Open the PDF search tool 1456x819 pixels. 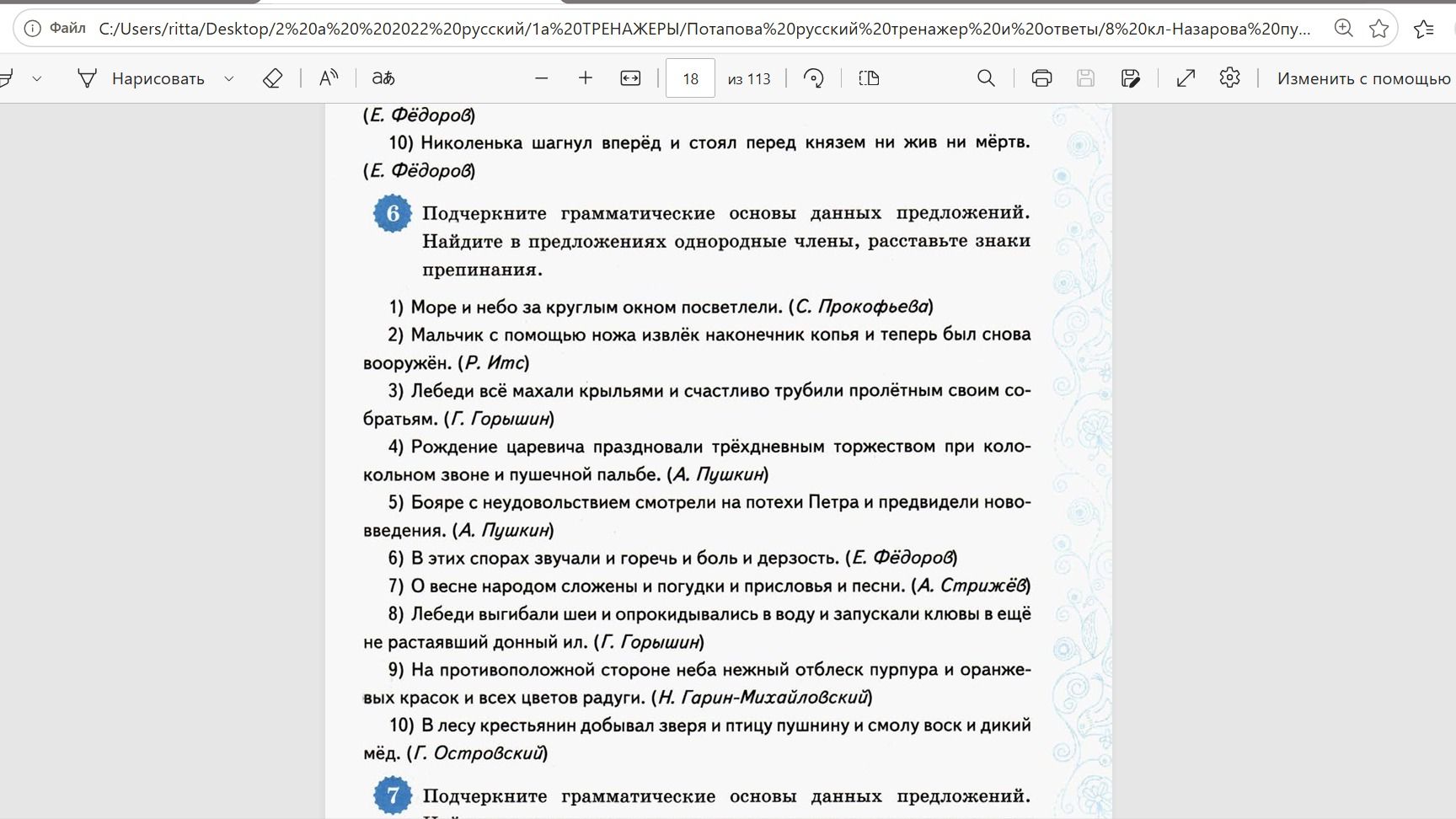[x=986, y=78]
